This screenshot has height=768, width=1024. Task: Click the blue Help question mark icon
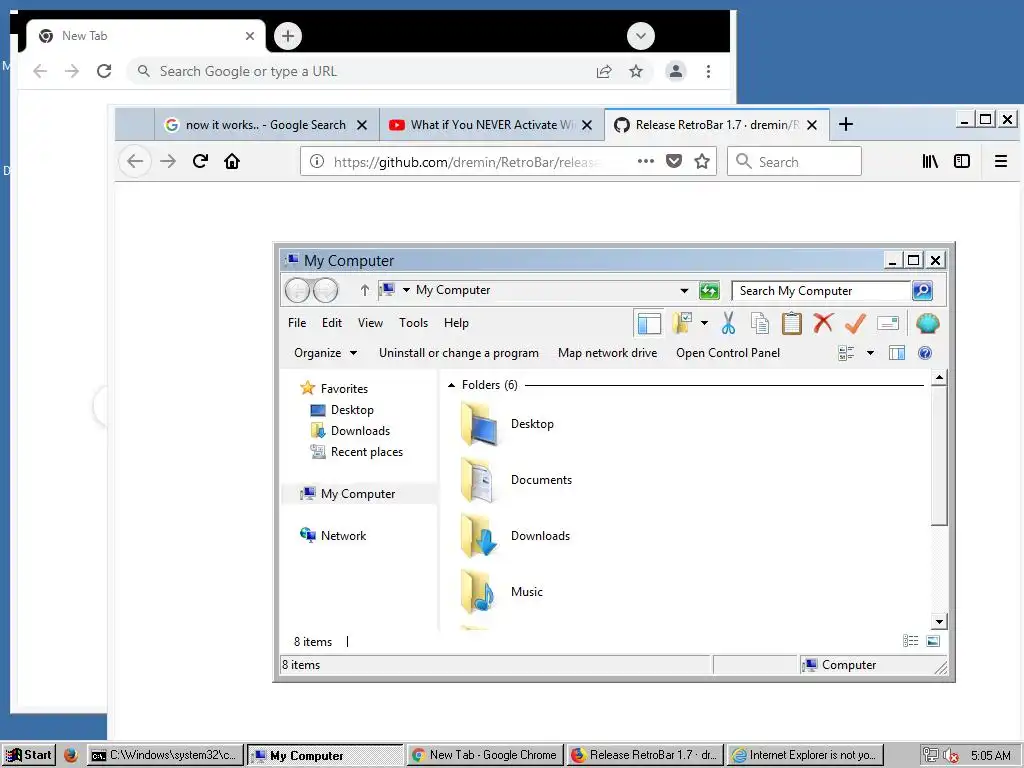pyautogui.click(x=925, y=353)
